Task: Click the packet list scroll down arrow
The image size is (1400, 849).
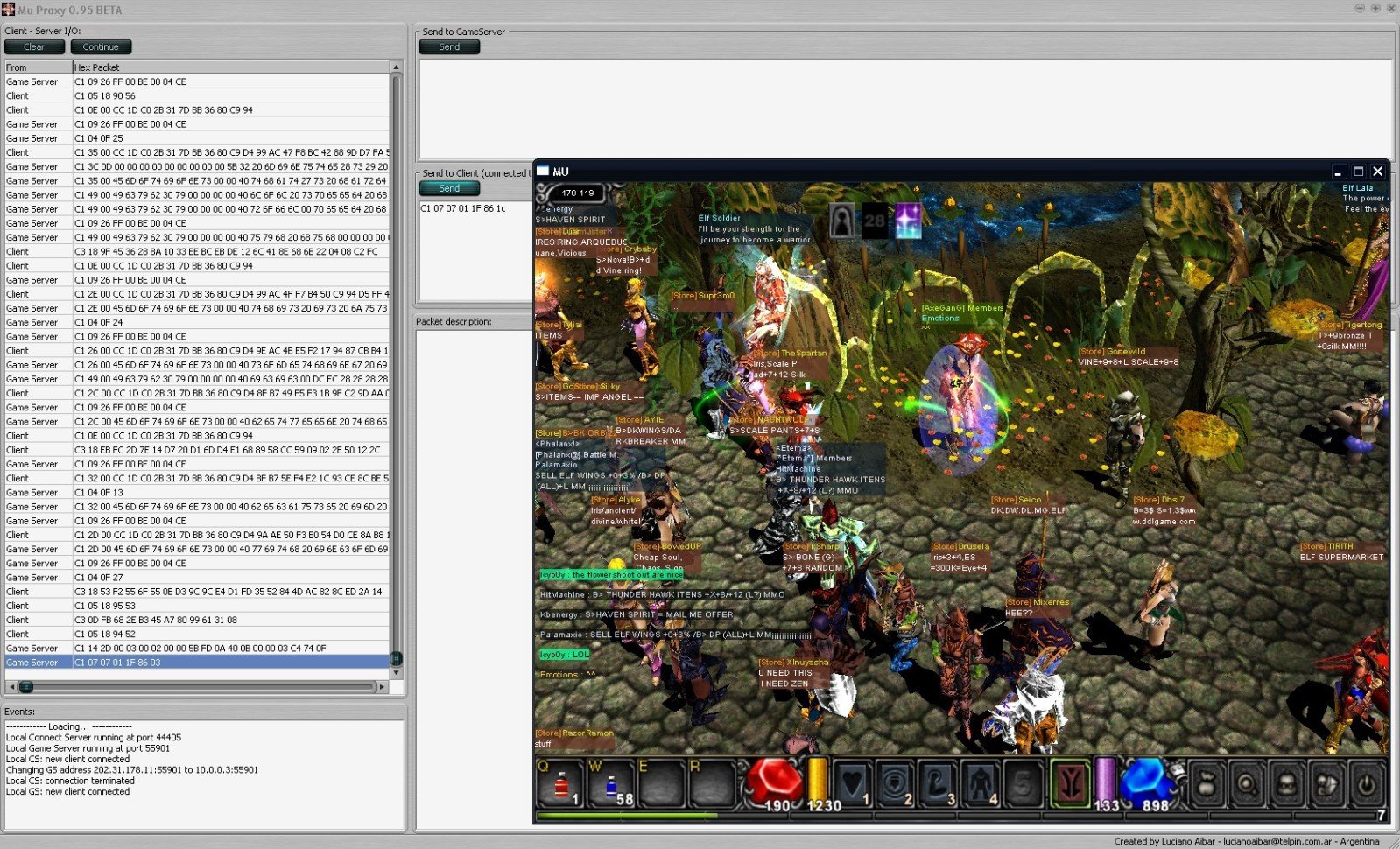Action: (396, 673)
